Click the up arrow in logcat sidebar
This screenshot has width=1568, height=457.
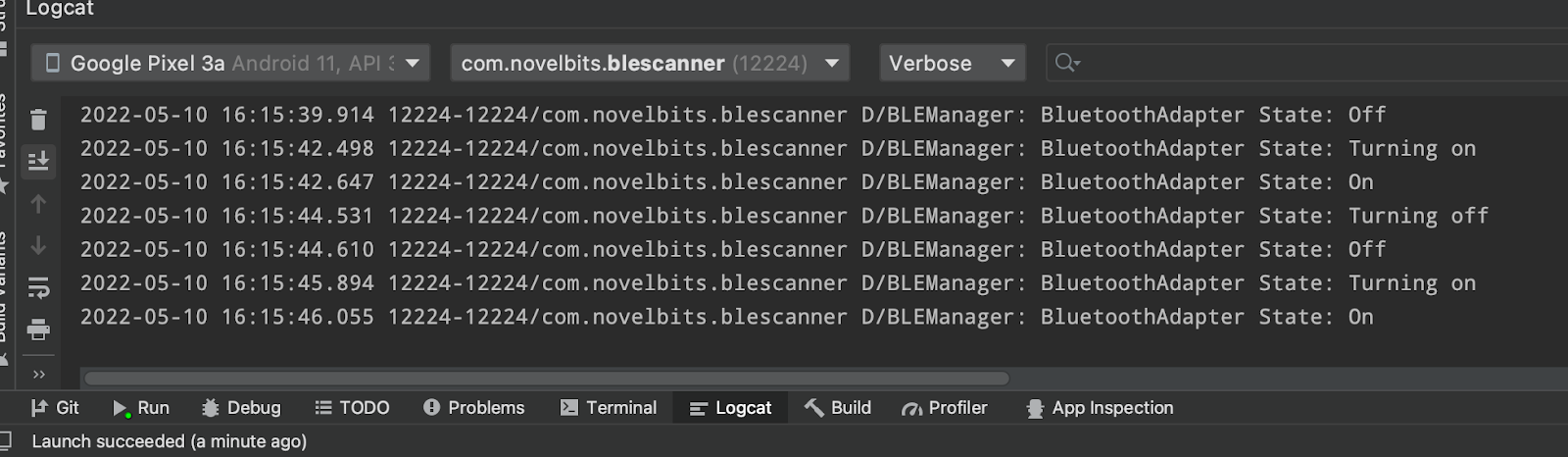coord(38,204)
